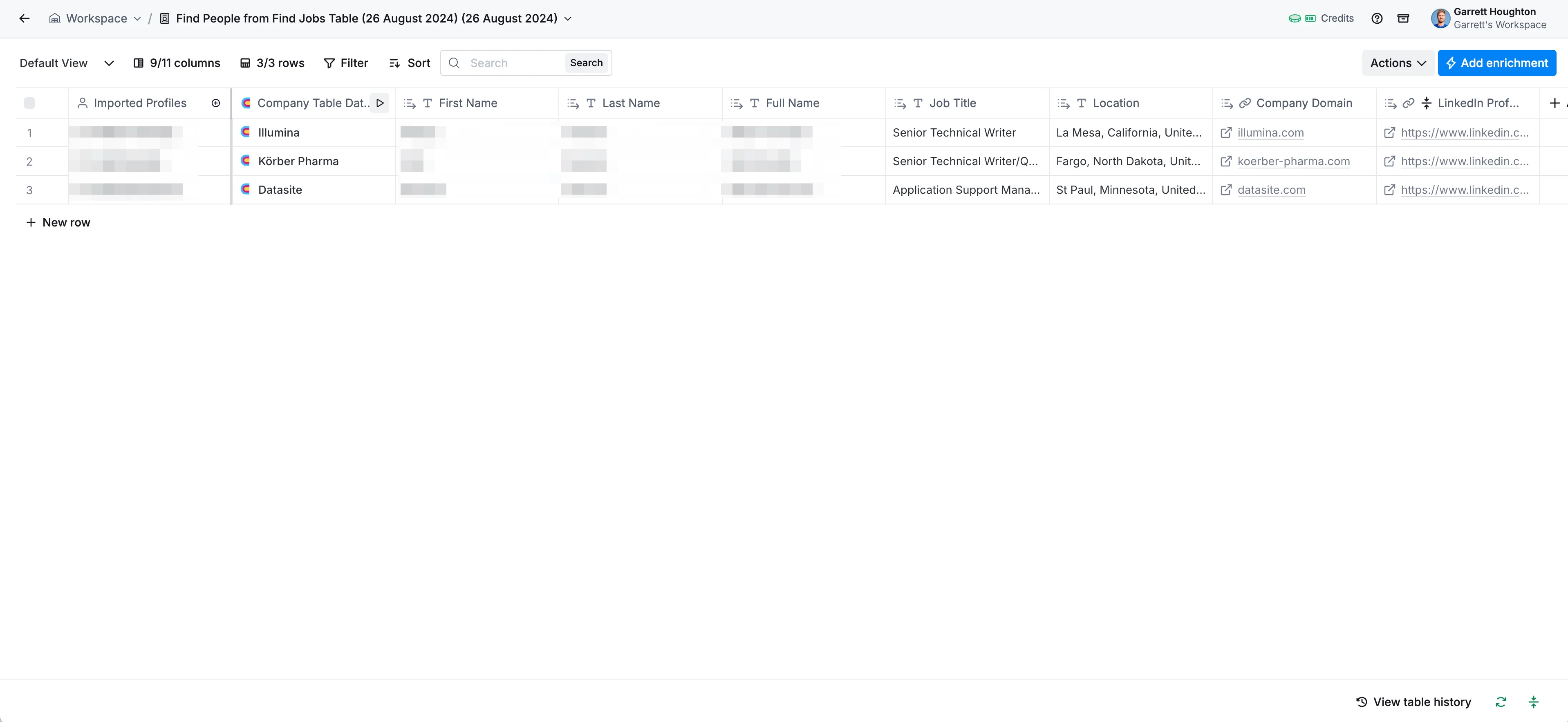Screen dimensions: 1568x722
Task: Open the Sort options
Action: tap(410, 63)
